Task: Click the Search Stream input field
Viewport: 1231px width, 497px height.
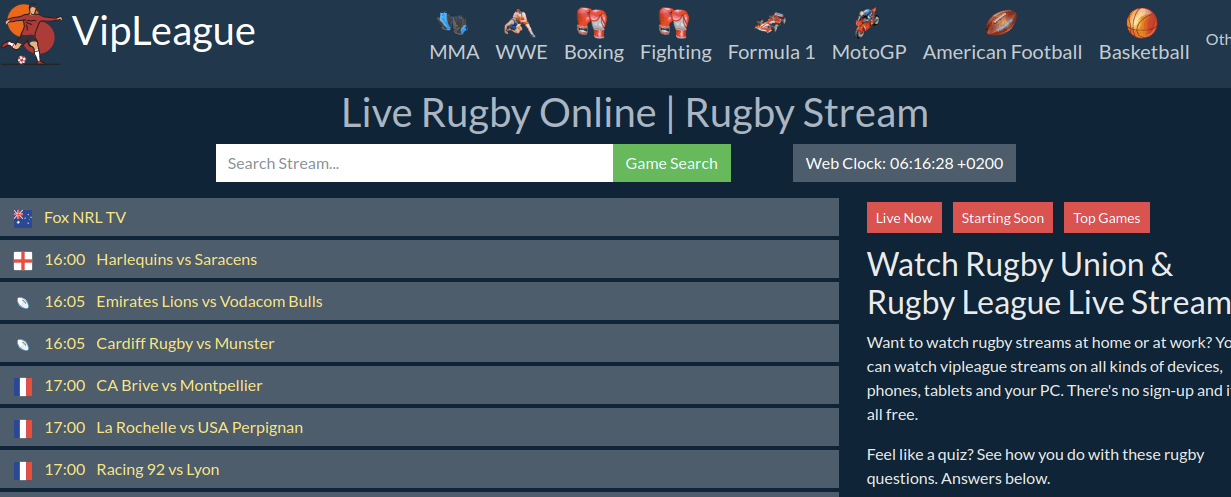Action: coord(414,164)
